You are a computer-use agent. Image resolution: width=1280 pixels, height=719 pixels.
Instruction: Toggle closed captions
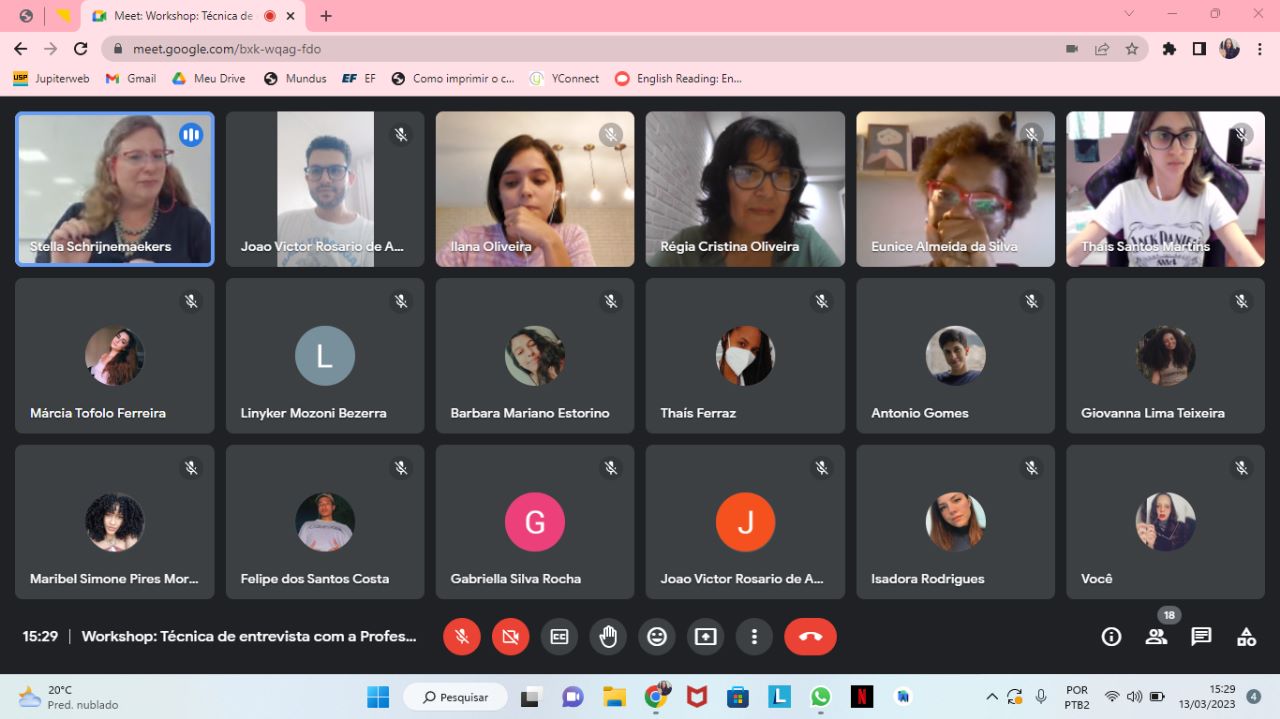pos(559,636)
